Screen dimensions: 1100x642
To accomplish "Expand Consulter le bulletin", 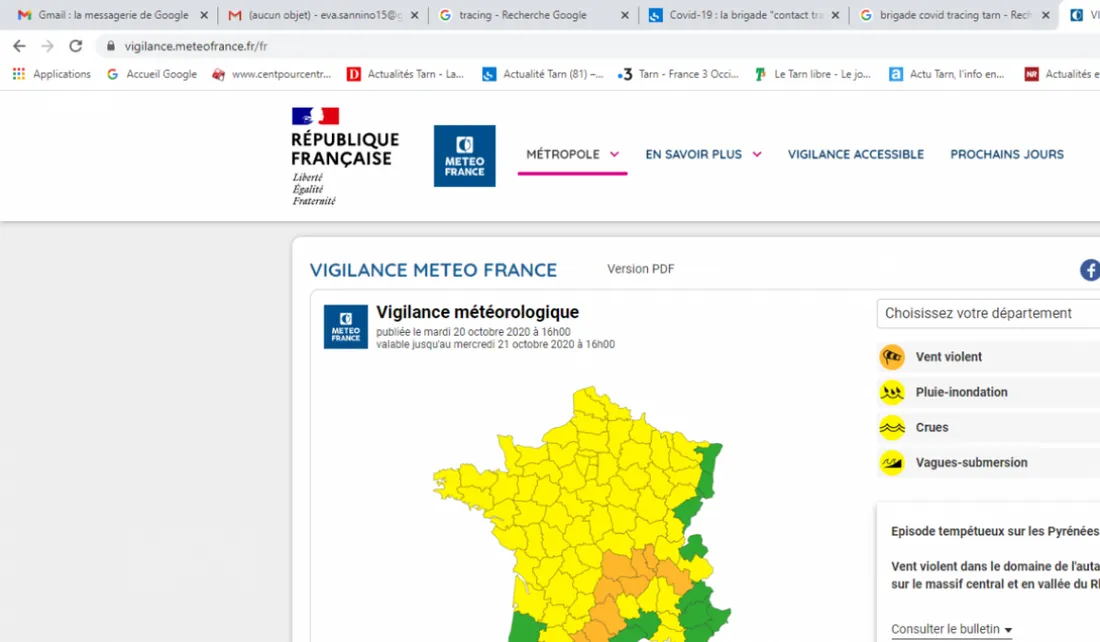I will (951, 629).
